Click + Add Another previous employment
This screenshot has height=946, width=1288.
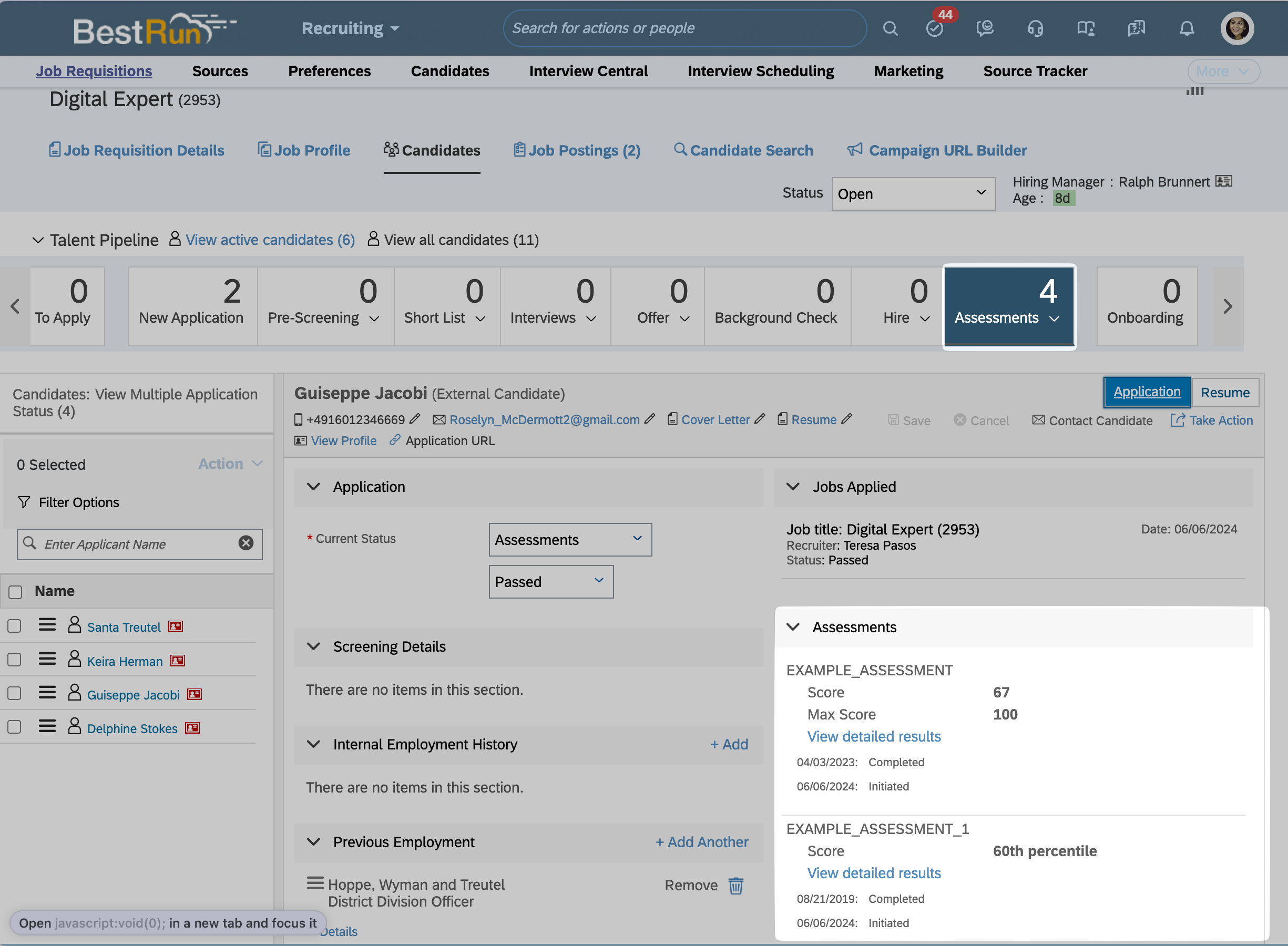(x=701, y=842)
